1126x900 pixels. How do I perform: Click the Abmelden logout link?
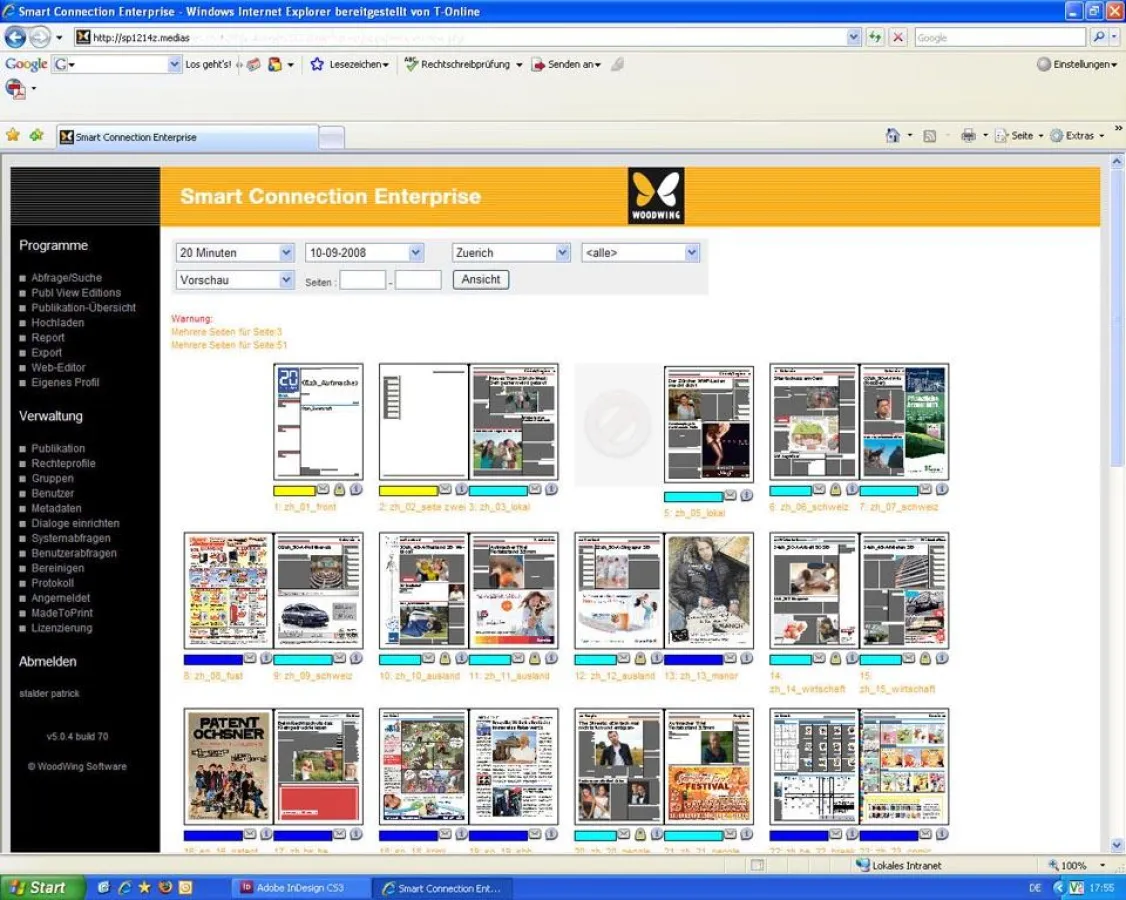[x=47, y=662]
